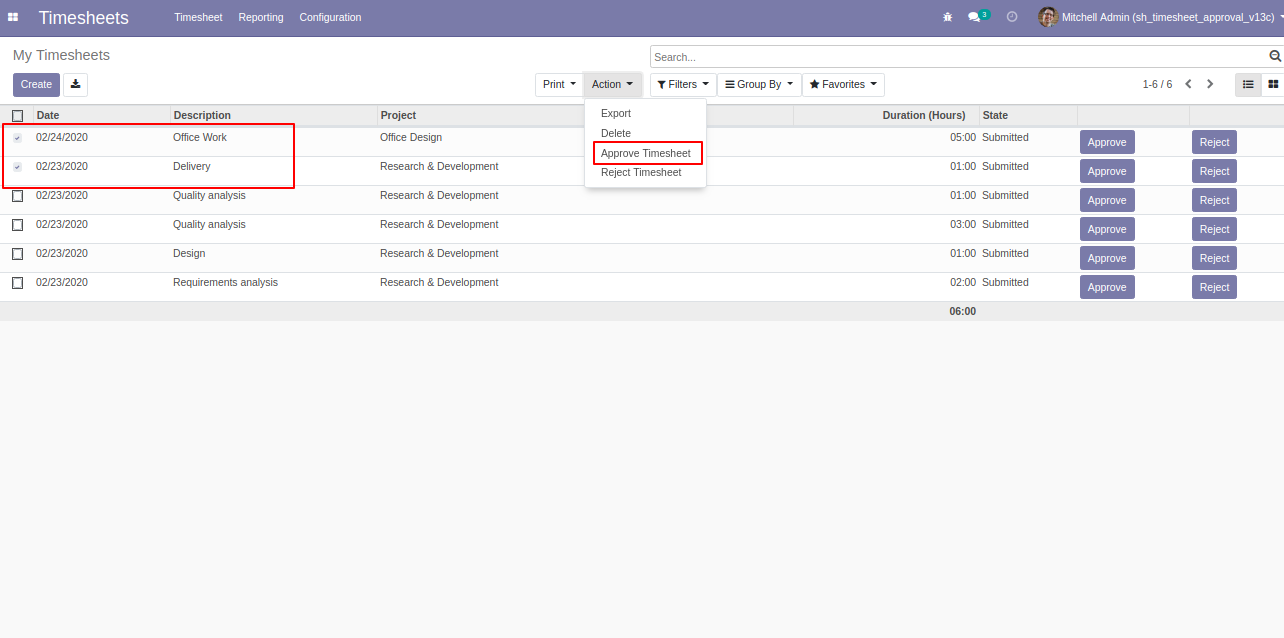Image resolution: width=1284 pixels, height=638 pixels.
Task: Approve the Requirements analysis timesheet
Action: click(1107, 287)
